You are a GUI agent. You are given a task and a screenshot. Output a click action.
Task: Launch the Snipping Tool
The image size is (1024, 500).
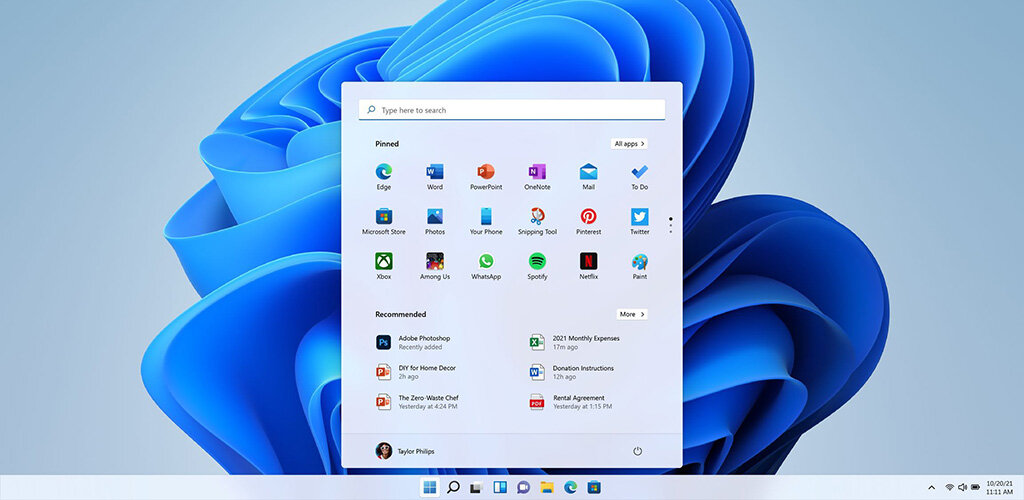(x=537, y=221)
